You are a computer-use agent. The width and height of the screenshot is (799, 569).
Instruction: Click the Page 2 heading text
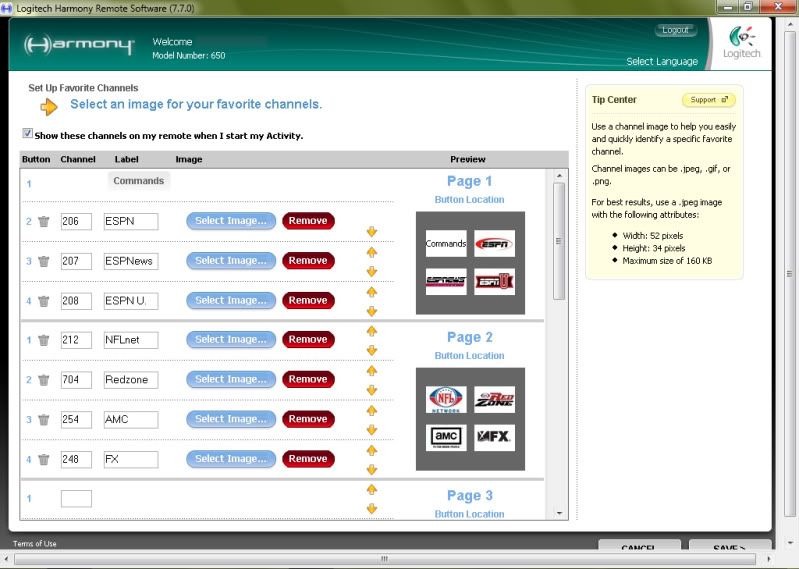[470, 337]
